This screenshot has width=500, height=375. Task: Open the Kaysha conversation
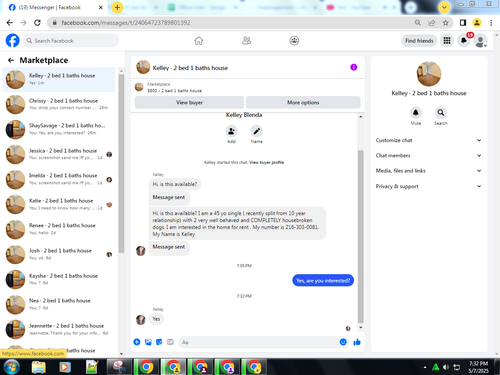click(x=59, y=279)
